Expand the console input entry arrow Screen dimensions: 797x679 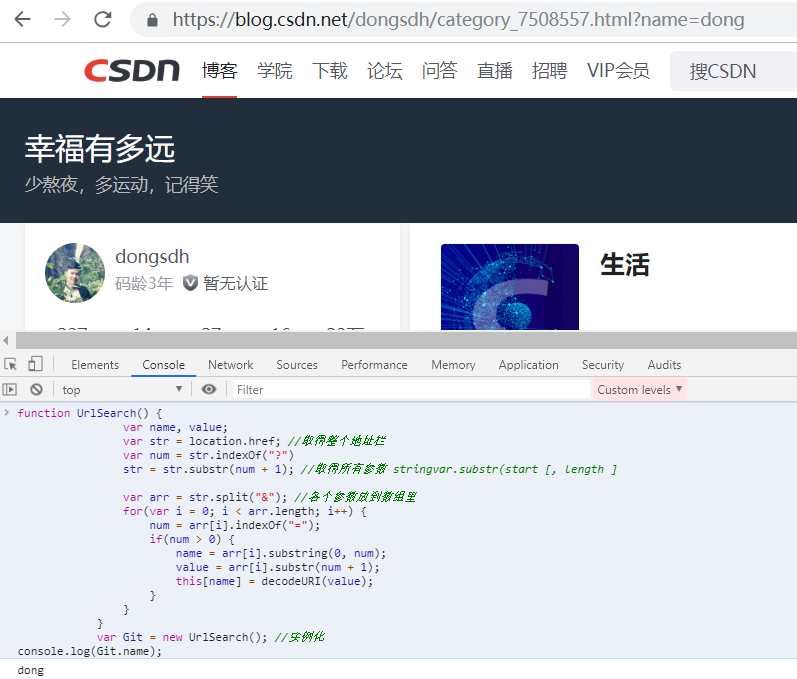(x=7, y=412)
